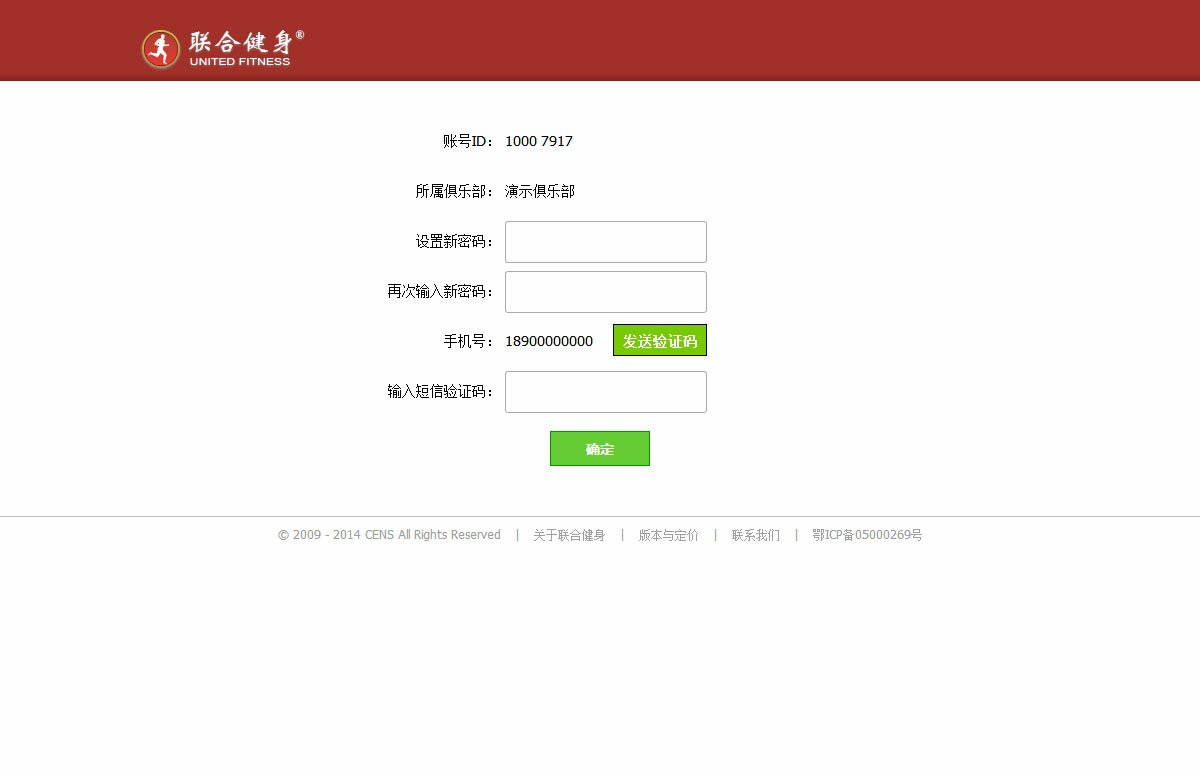Viewport: 1200px width, 774px height.
Task: Open the 关于联合健身 footer link
Action: (x=569, y=536)
